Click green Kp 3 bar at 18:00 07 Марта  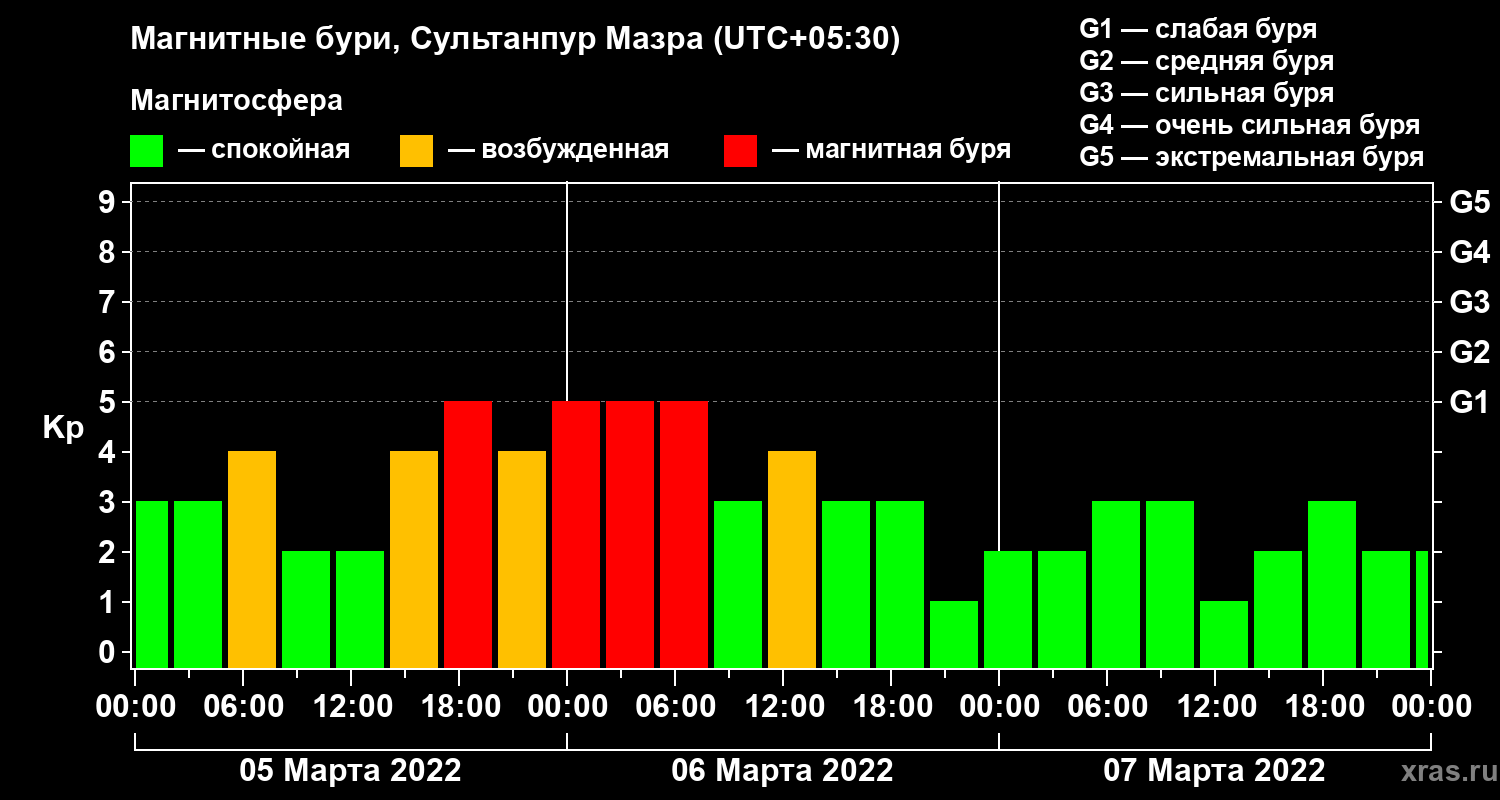point(1332,585)
